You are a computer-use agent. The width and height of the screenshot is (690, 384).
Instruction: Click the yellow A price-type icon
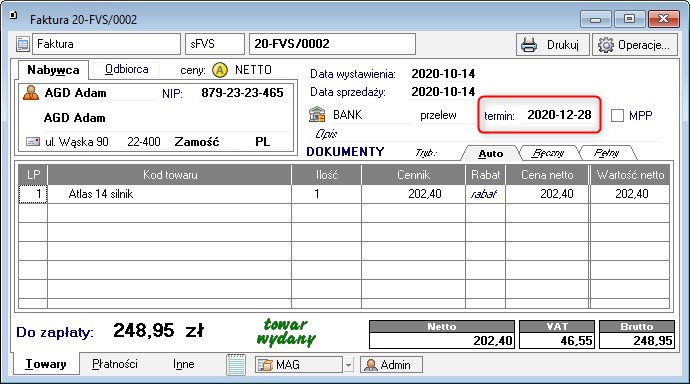pos(220,70)
